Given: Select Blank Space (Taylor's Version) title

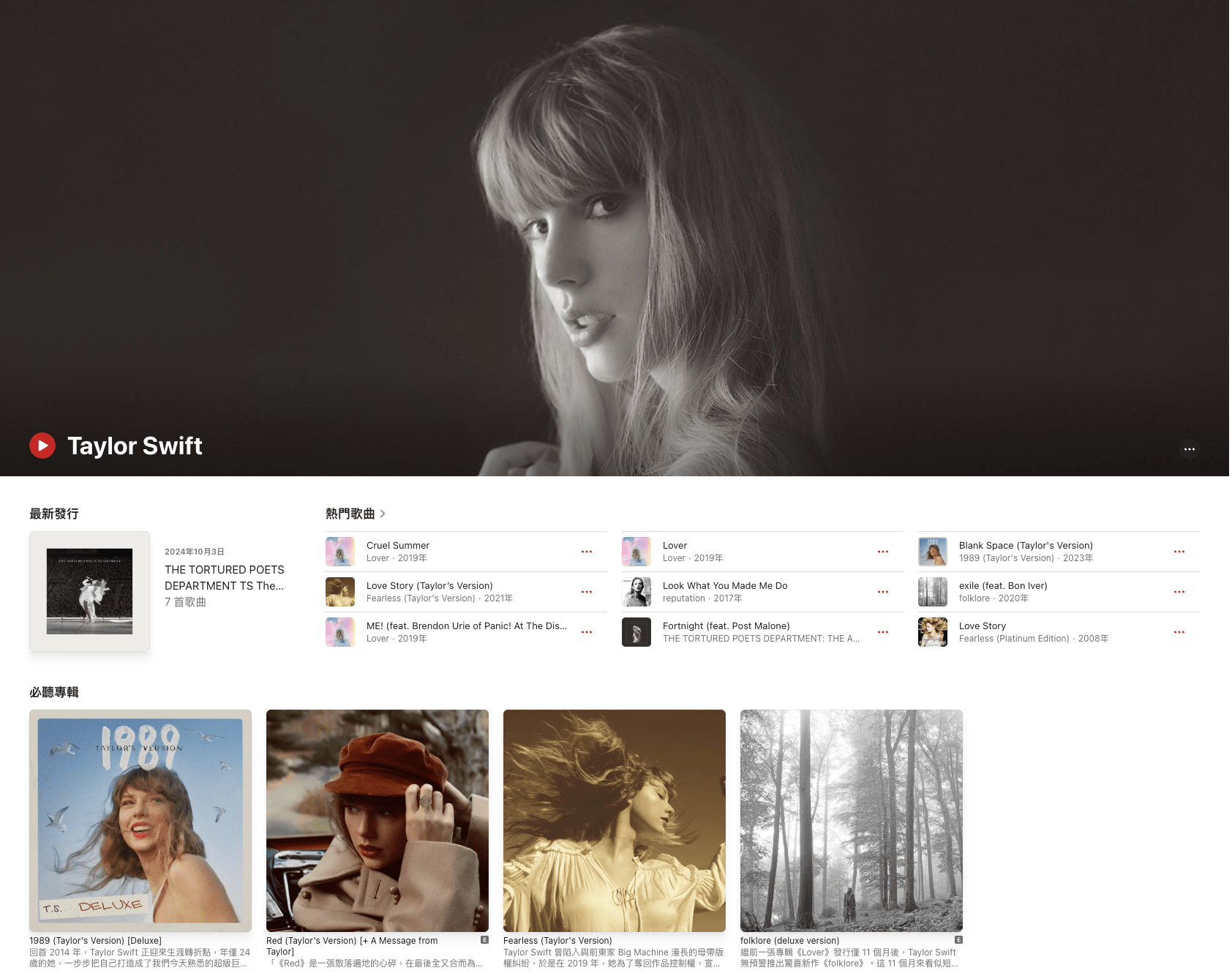Looking at the screenshot, I should tap(1026, 545).
